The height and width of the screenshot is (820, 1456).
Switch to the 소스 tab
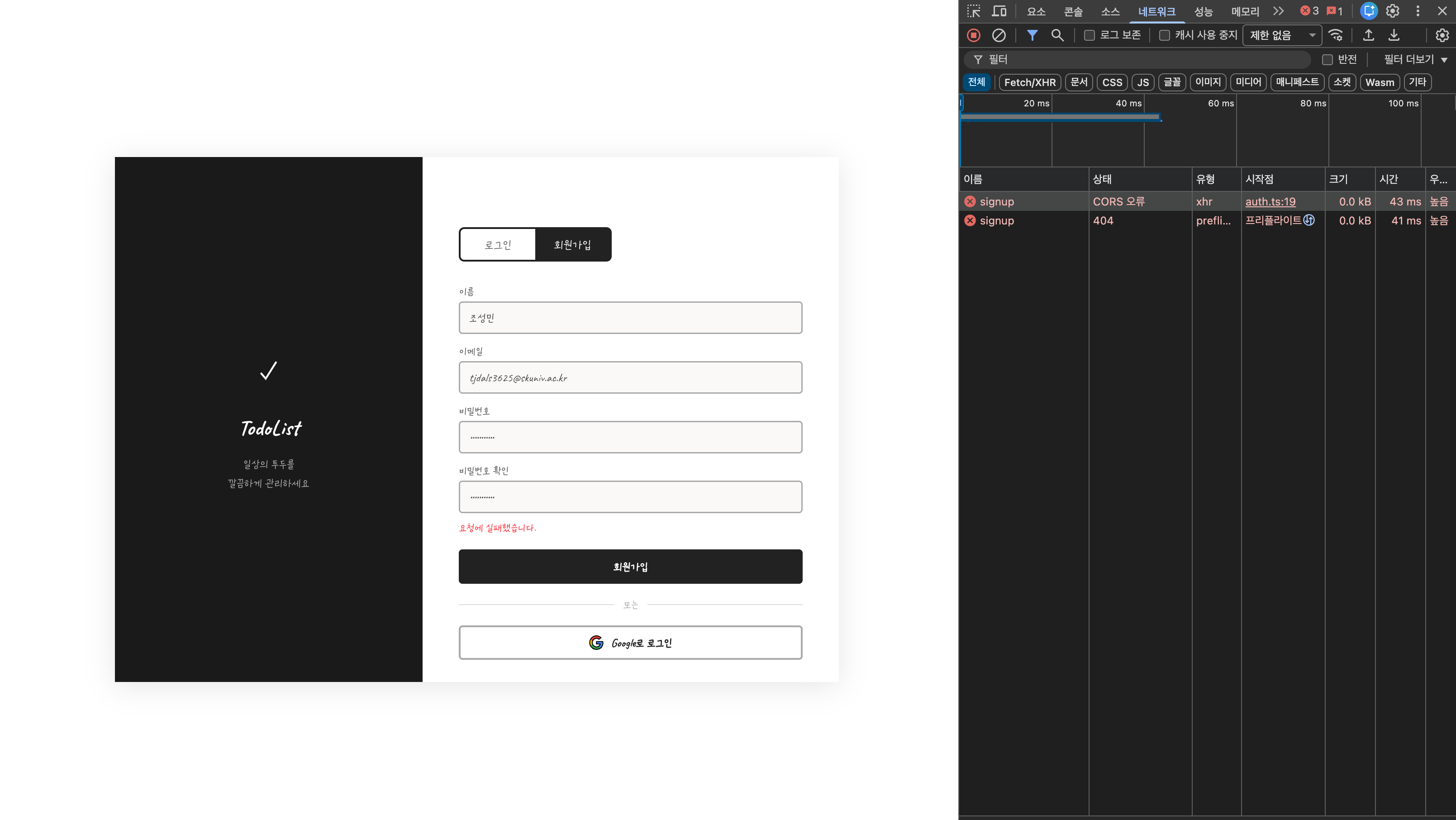click(x=1111, y=11)
